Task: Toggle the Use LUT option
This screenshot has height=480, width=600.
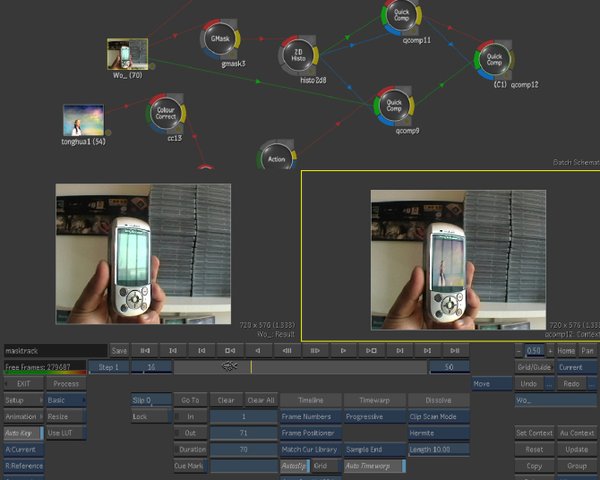Action: [65, 433]
